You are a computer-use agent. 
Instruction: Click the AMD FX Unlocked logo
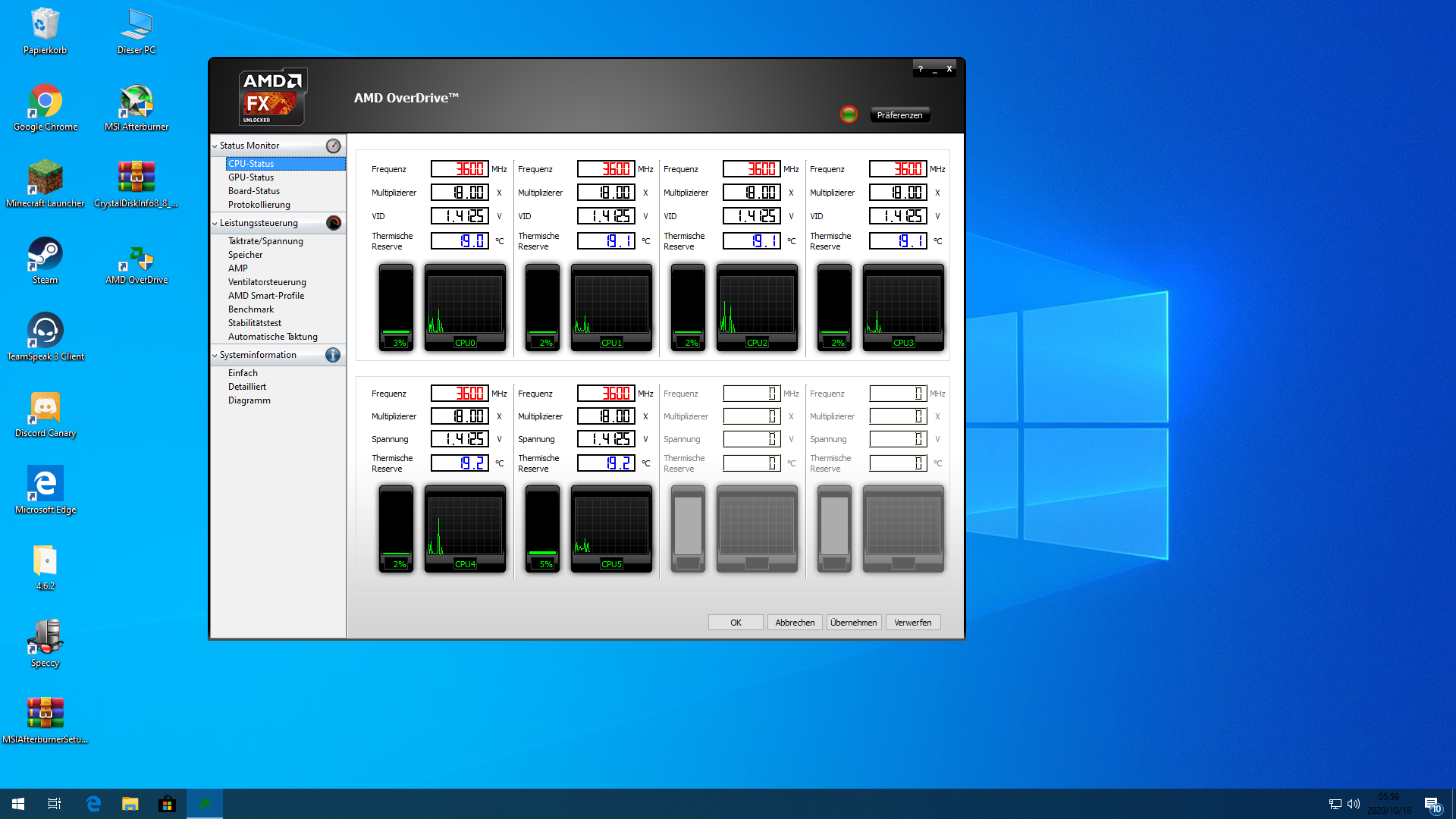click(x=272, y=97)
